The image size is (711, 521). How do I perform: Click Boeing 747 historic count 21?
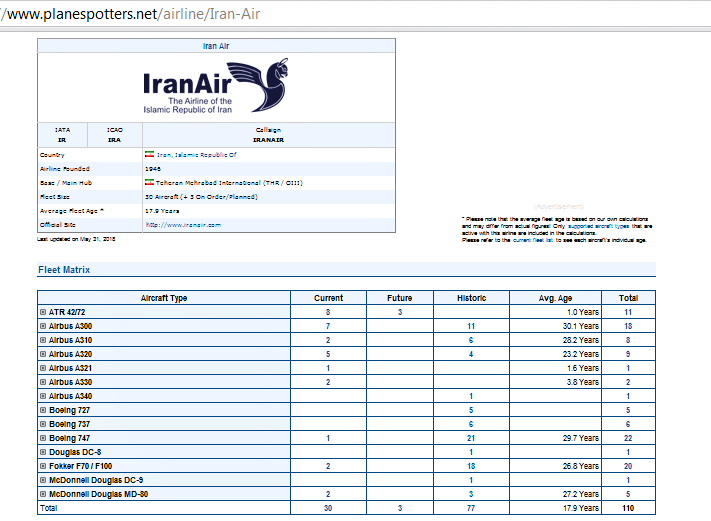point(471,438)
